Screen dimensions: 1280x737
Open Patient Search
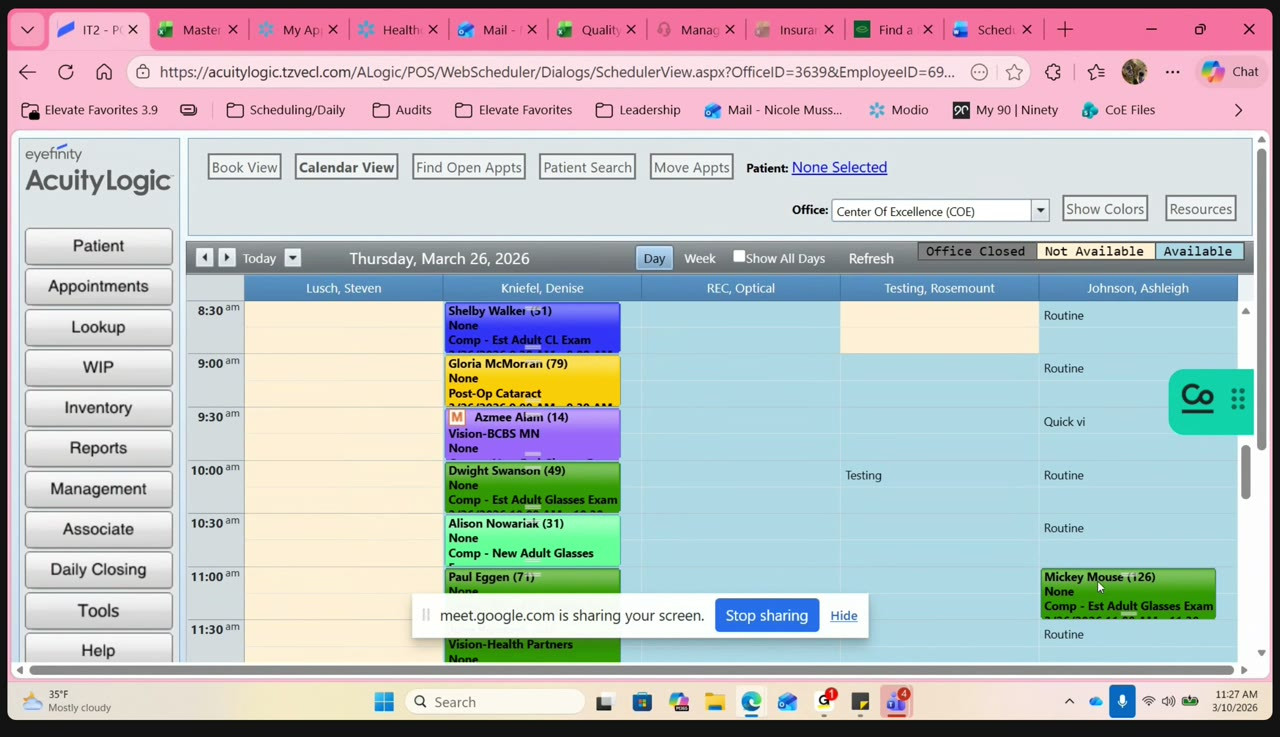pos(587,167)
